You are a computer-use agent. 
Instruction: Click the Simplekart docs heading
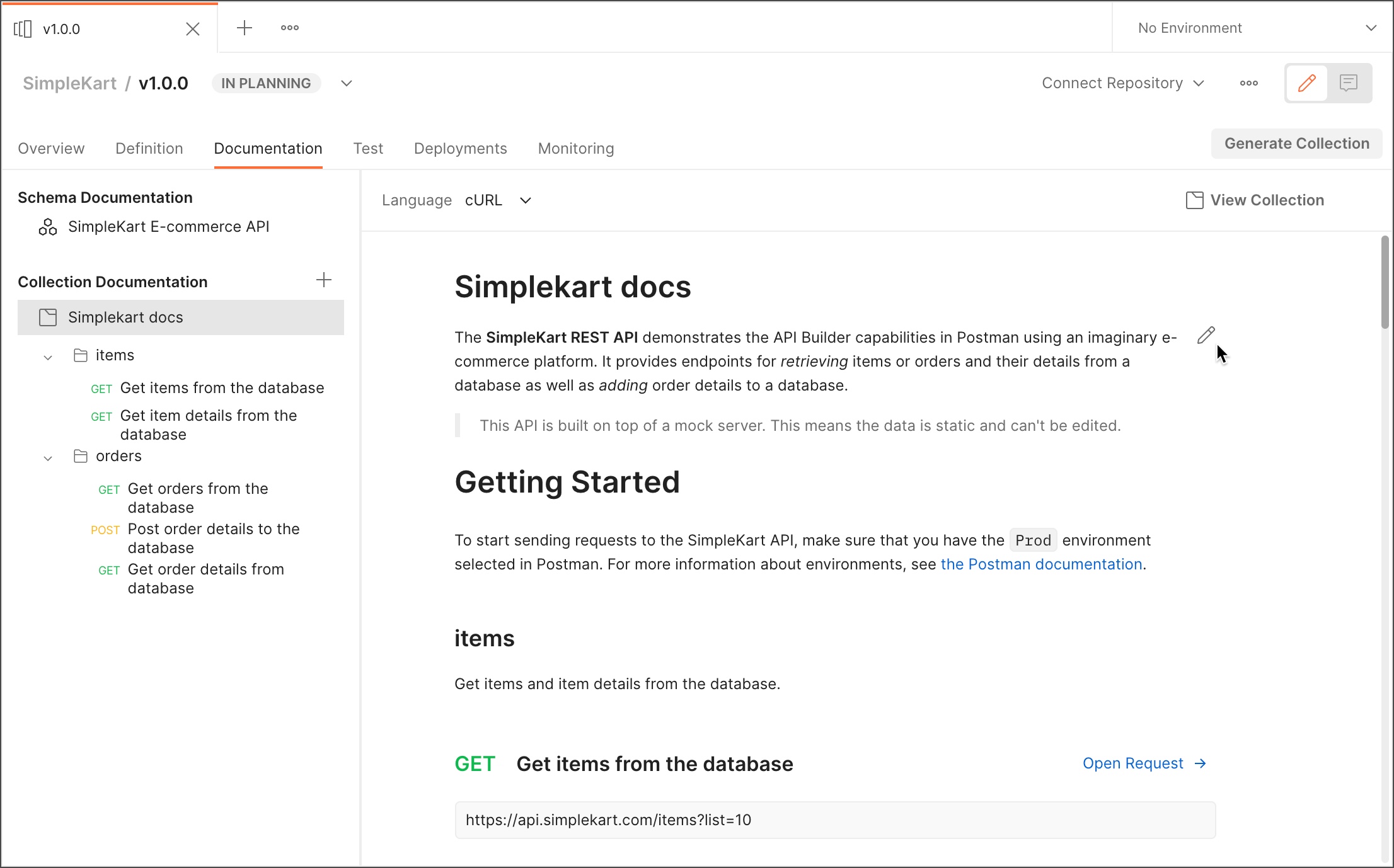573,287
